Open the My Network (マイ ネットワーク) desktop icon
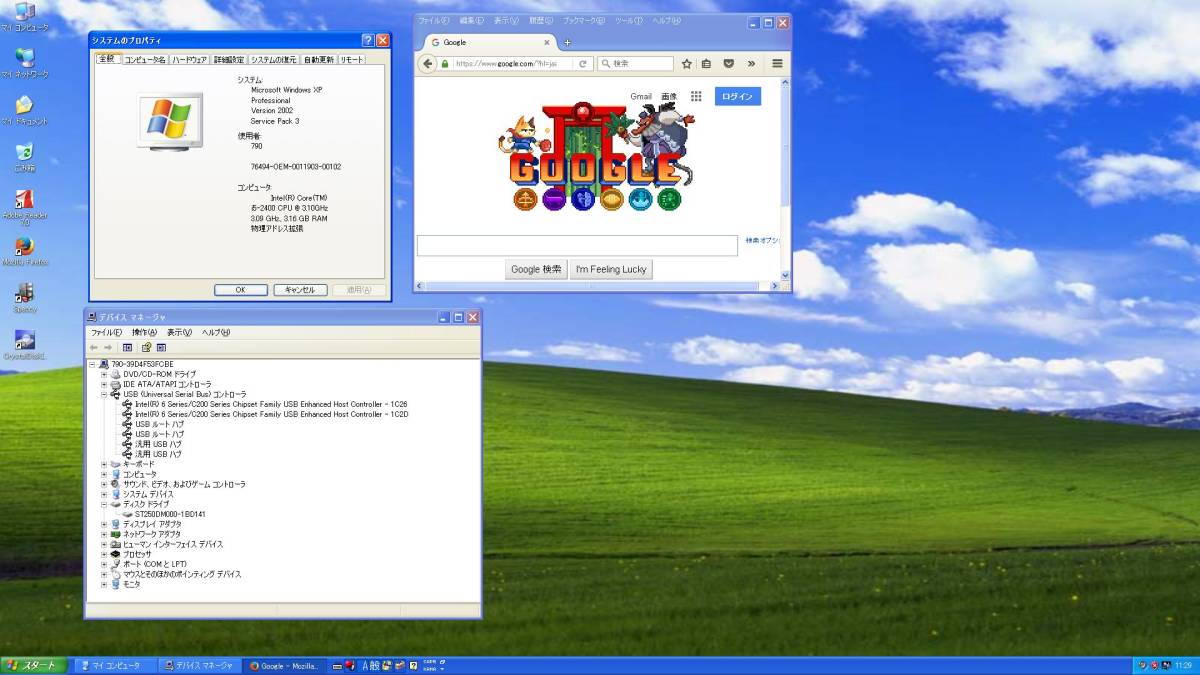1200x675 pixels. coord(24,63)
